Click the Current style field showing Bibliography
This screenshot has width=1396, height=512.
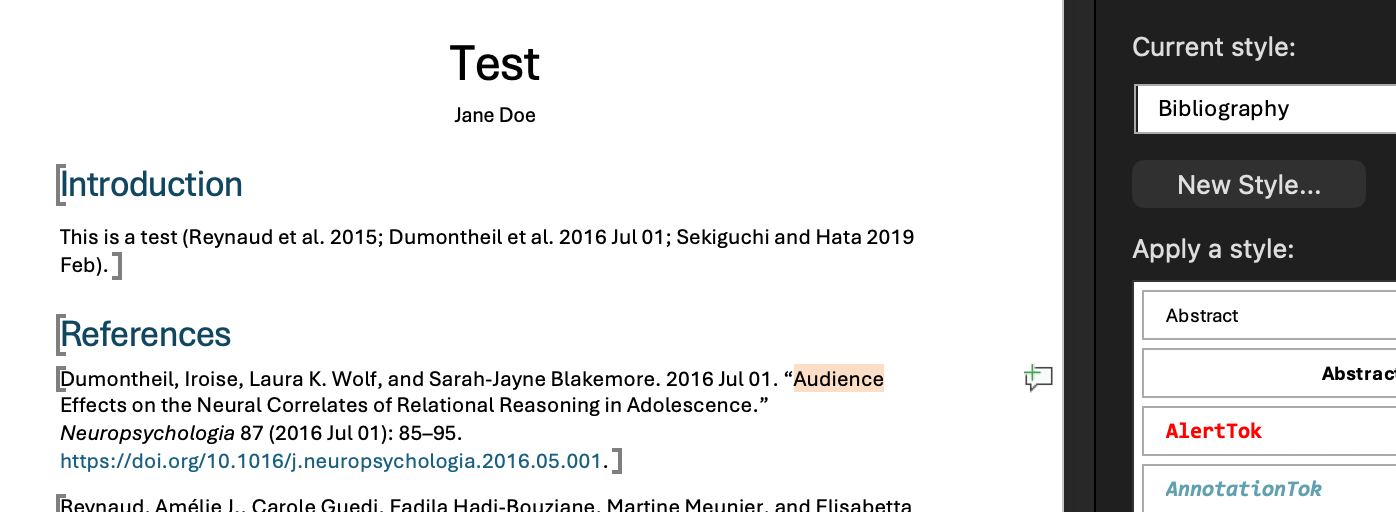(1265, 109)
